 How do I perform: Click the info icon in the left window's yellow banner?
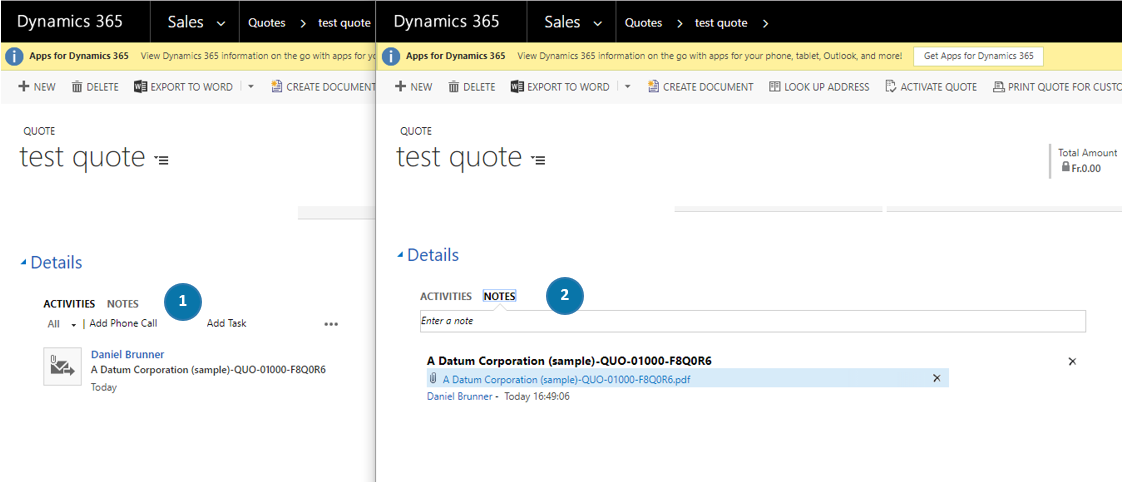(x=15, y=56)
